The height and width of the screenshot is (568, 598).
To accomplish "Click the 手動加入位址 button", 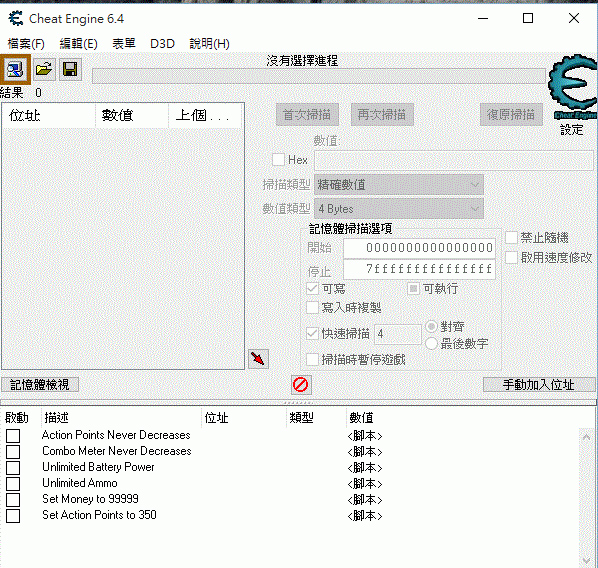I will click(539, 385).
